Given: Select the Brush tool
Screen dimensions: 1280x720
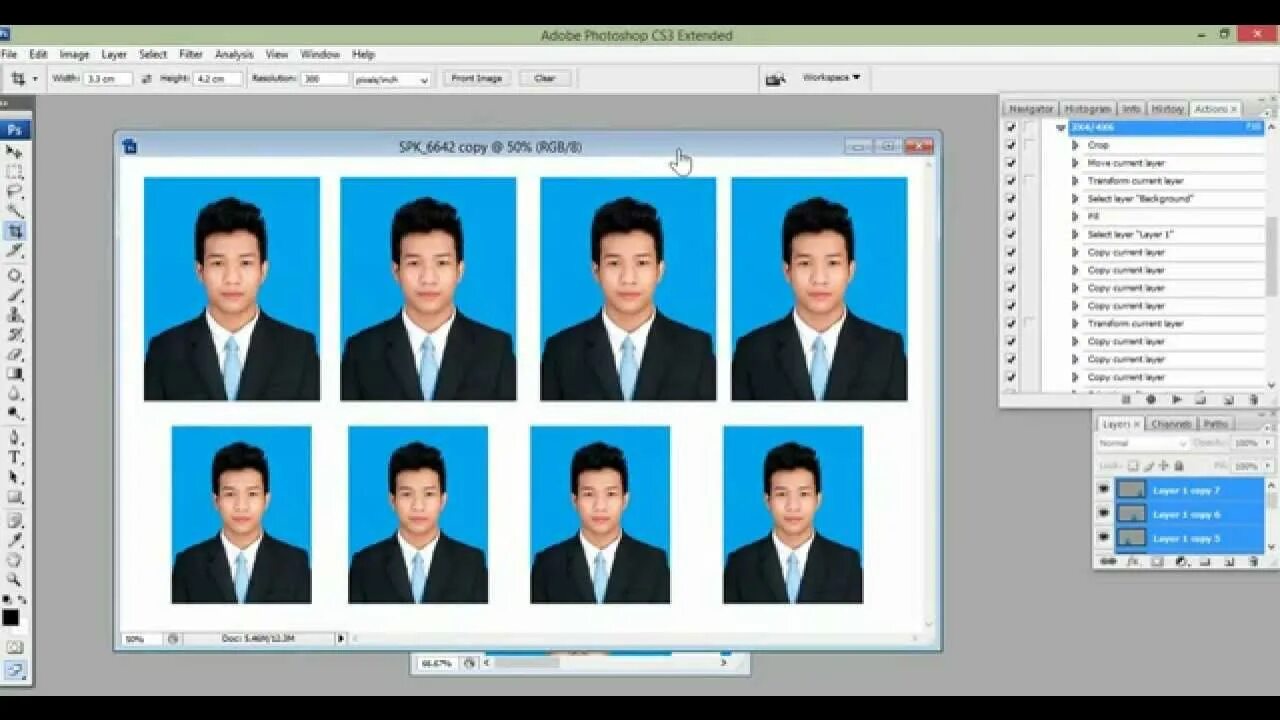Looking at the screenshot, I should click(x=14, y=295).
